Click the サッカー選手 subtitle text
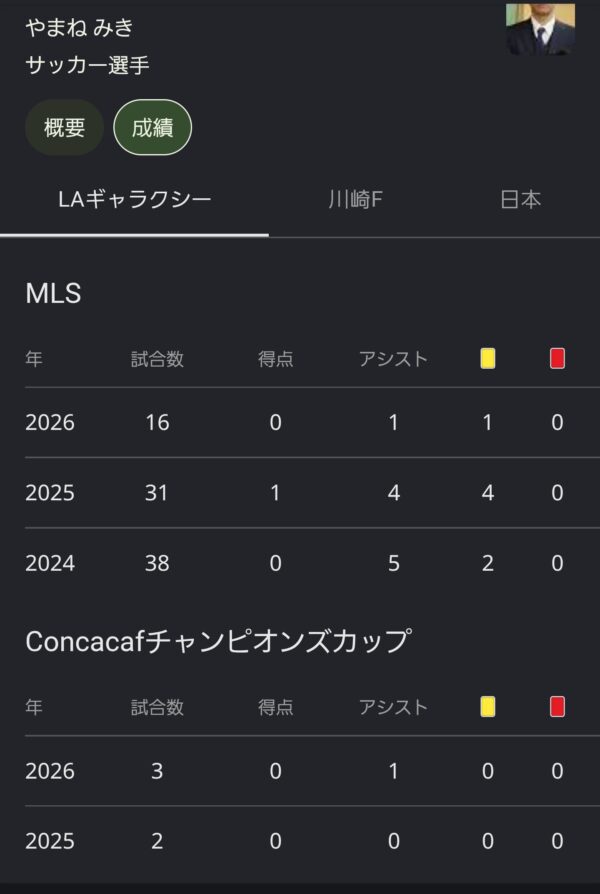Screen dimensions: 600x894 coord(87,64)
